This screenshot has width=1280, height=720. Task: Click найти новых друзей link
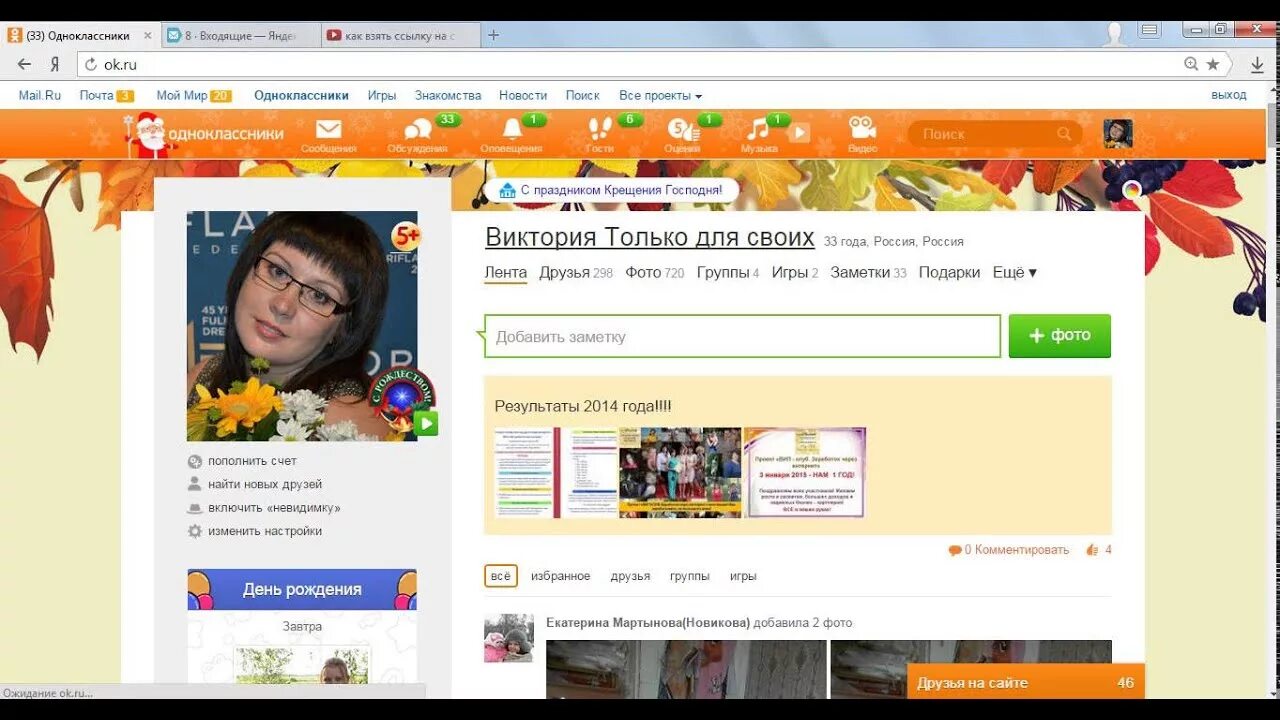(x=265, y=484)
